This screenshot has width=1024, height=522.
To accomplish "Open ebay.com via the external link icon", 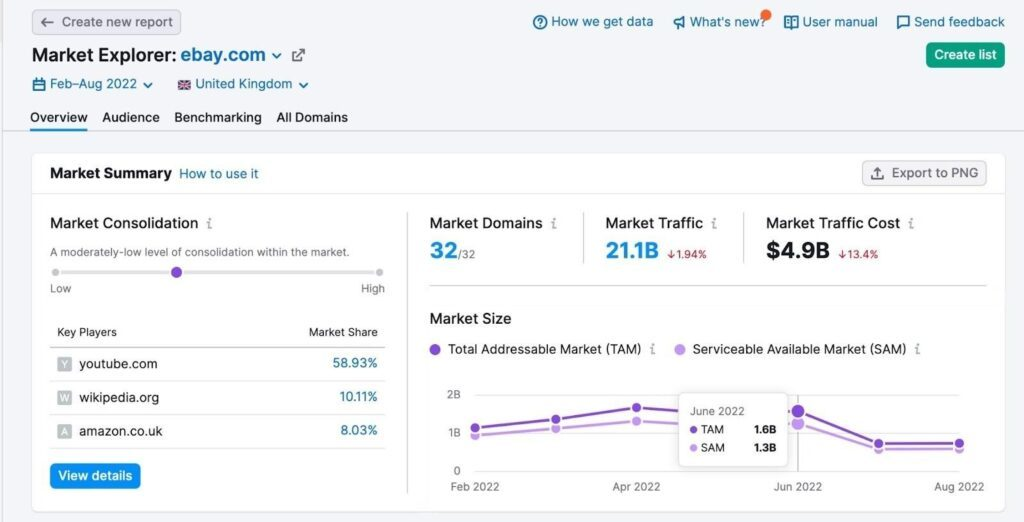I will [x=298, y=56].
